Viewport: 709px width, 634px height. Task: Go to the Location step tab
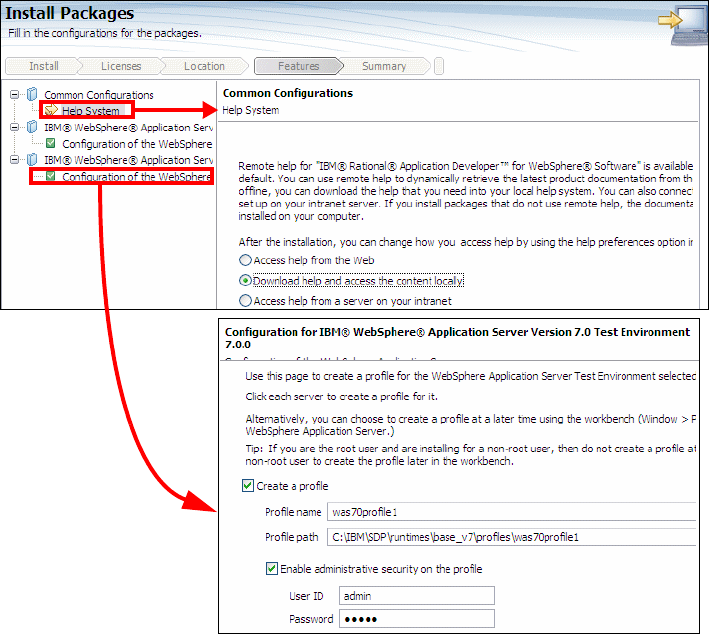[x=204, y=66]
